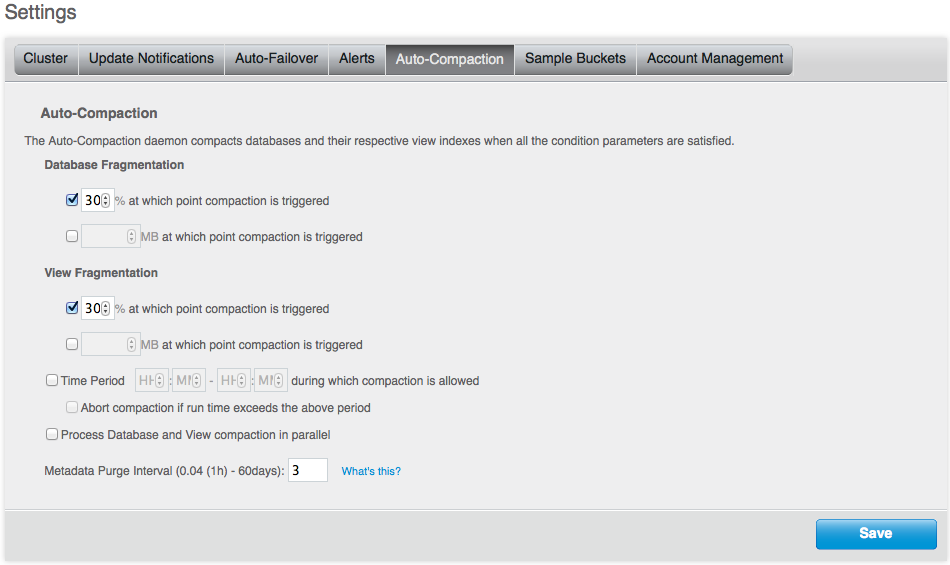Check Process Database and View compaction in parallel
This screenshot has height=565, width=950.
52,435
